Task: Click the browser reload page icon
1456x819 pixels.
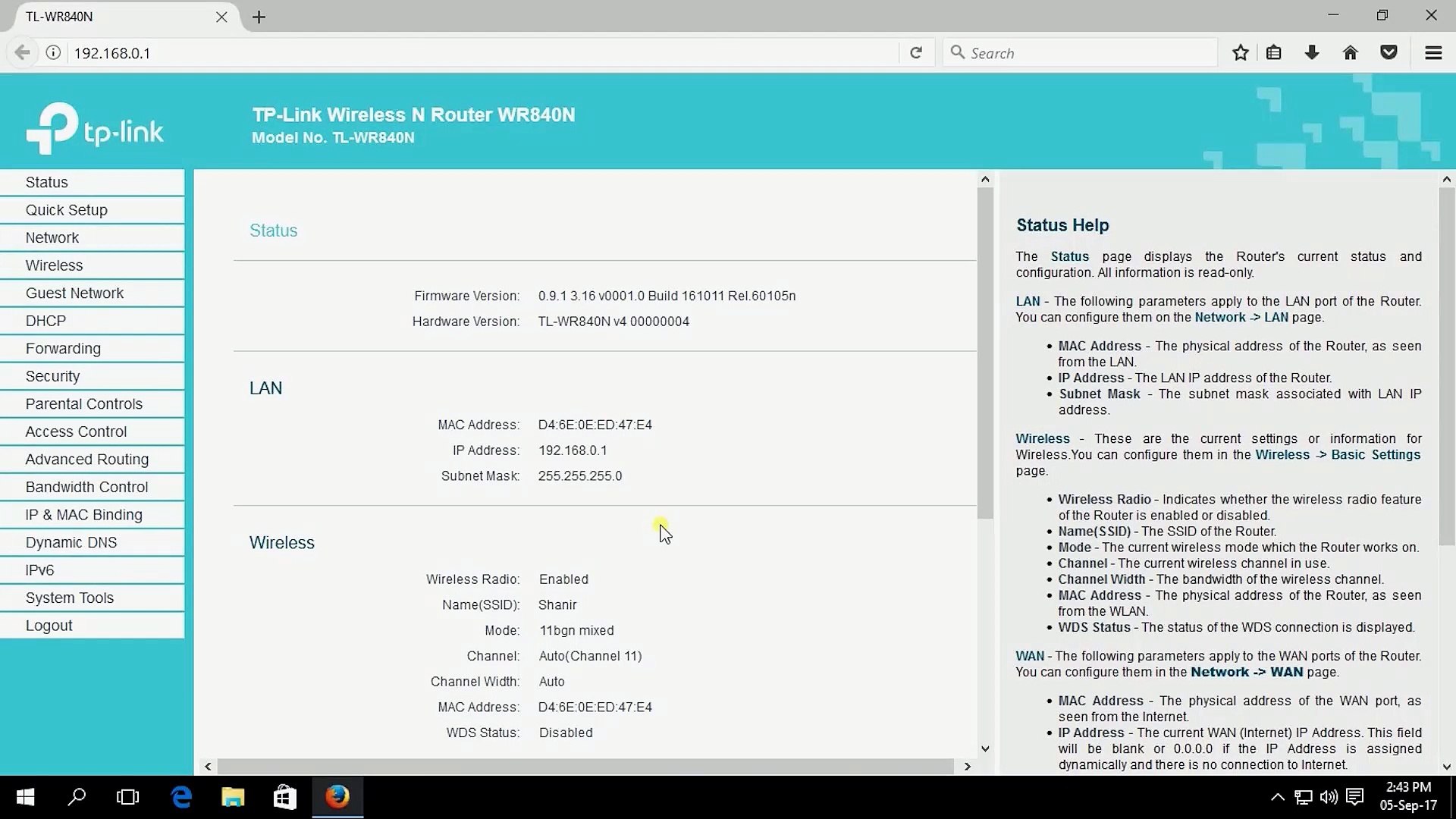Action: [x=916, y=53]
